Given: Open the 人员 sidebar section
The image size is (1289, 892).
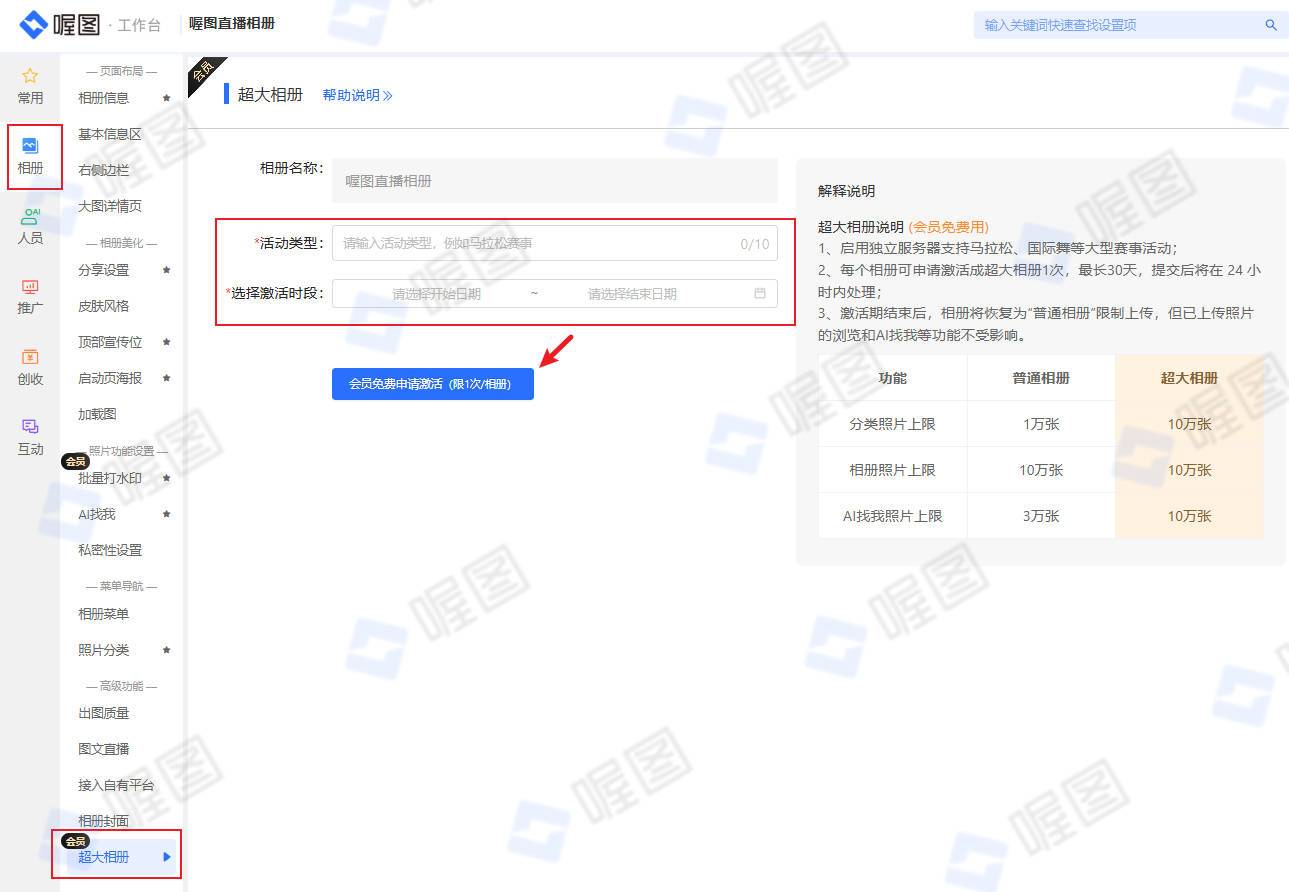Looking at the screenshot, I should (x=30, y=227).
